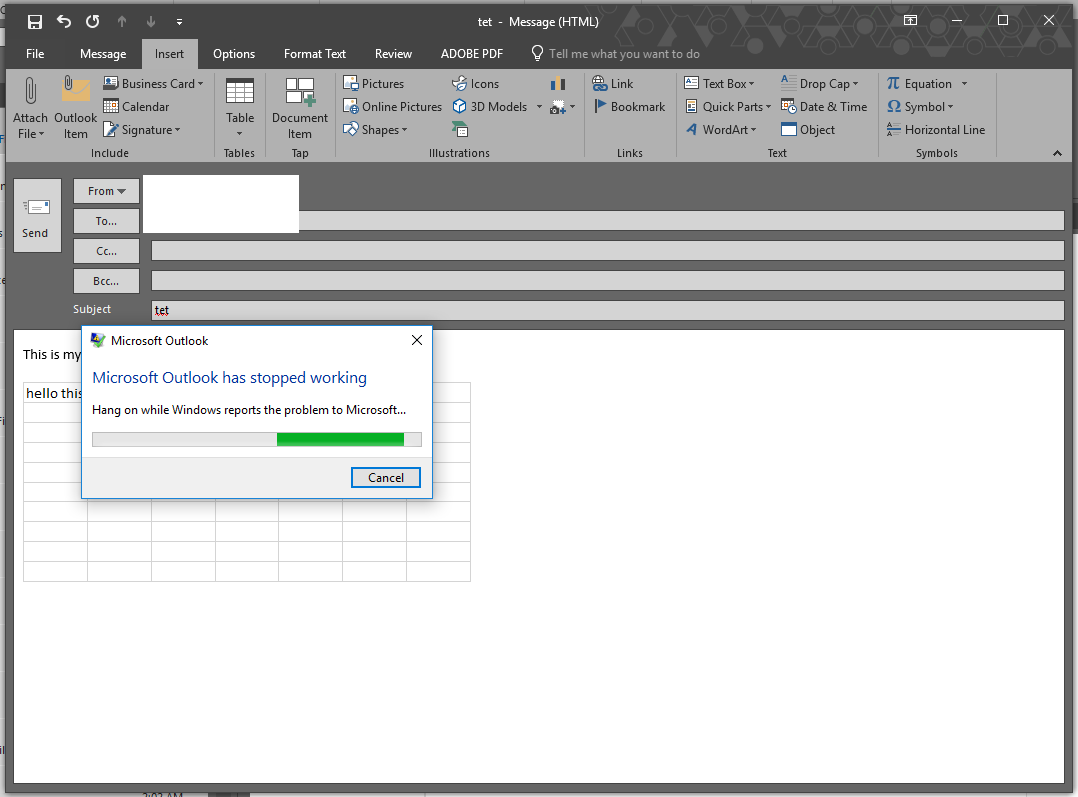Click the Document Item button

click(300, 108)
